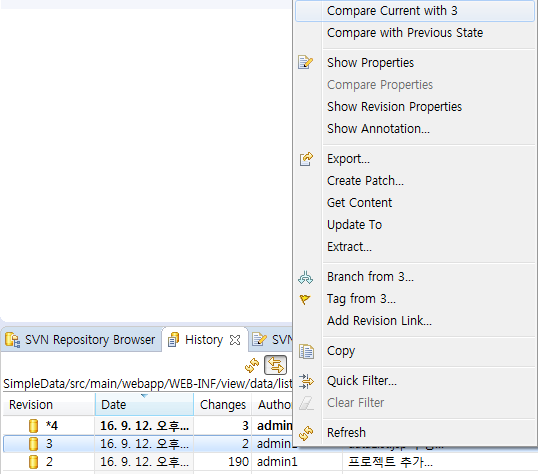Click author admin1 in revision 2 row
538x474 pixels.
click(x=277, y=462)
